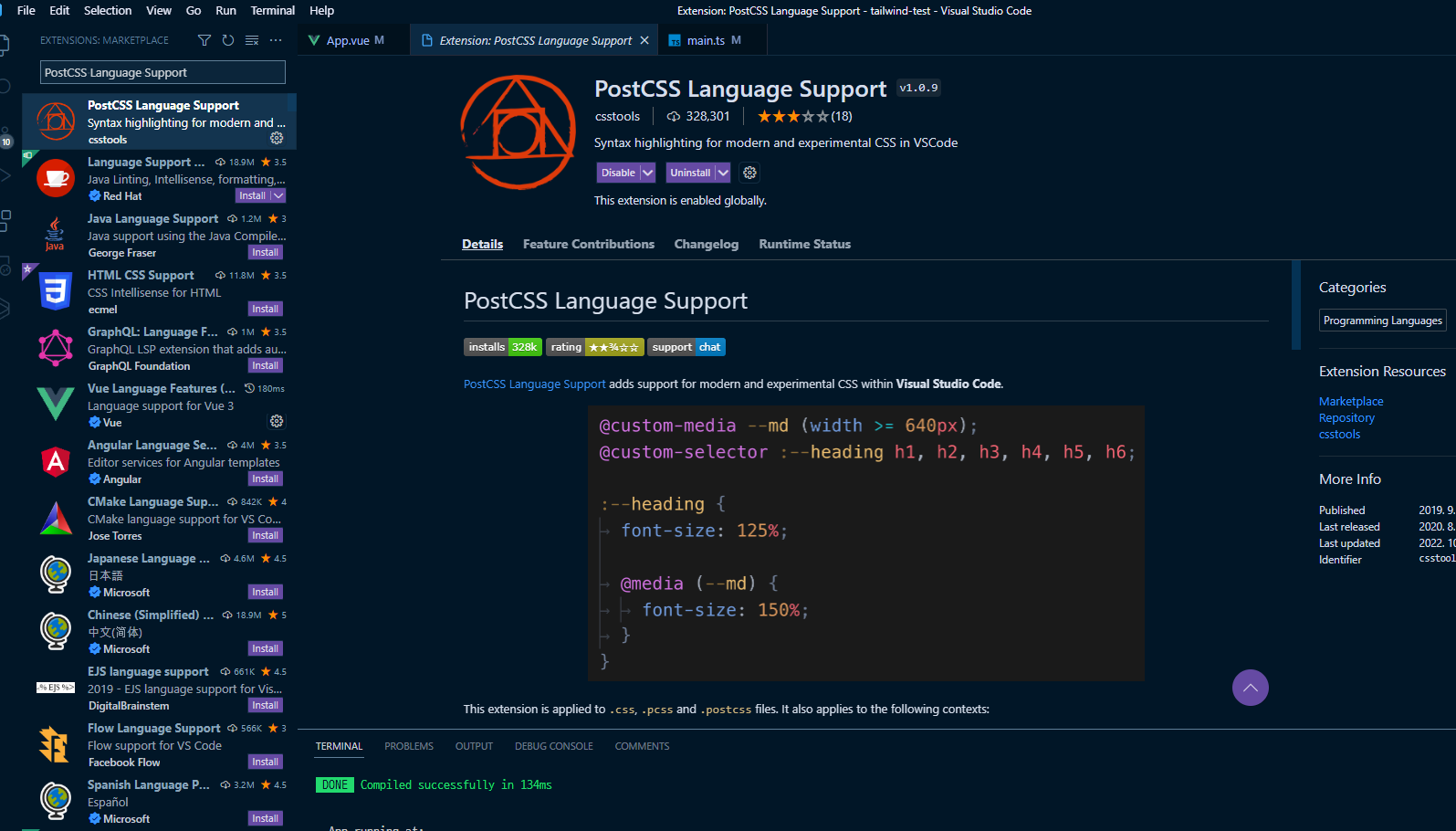The height and width of the screenshot is (831, 1456).
Task: Open manage gear for Vue Language Features
Action: [x=277, y=421]
